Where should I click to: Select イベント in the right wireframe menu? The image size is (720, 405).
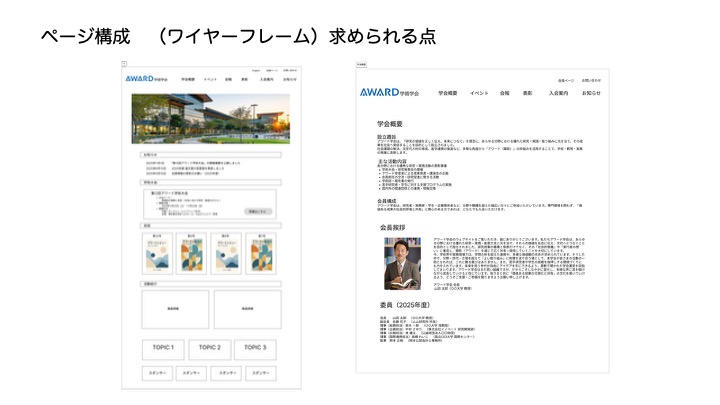click(479, 93)
